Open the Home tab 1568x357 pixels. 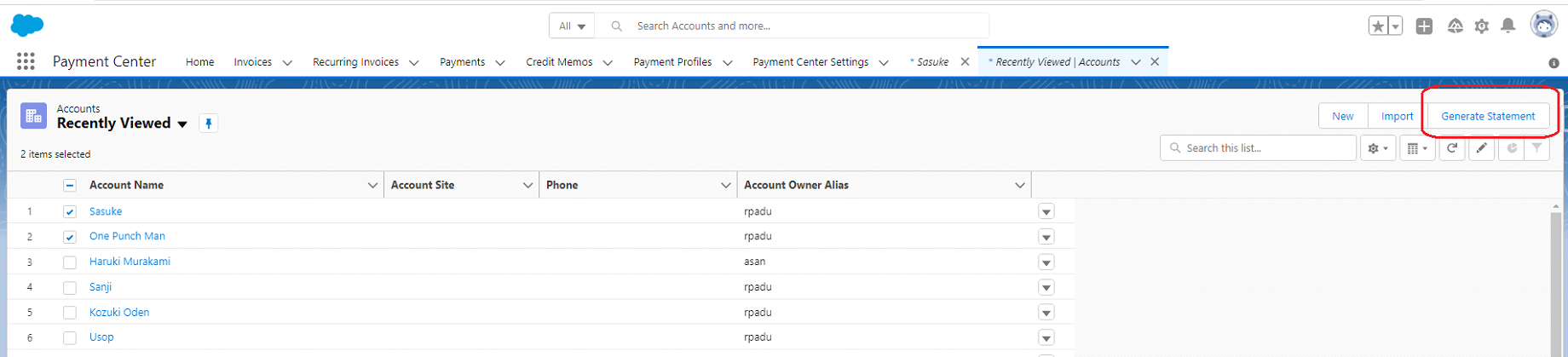click(200, 62)
